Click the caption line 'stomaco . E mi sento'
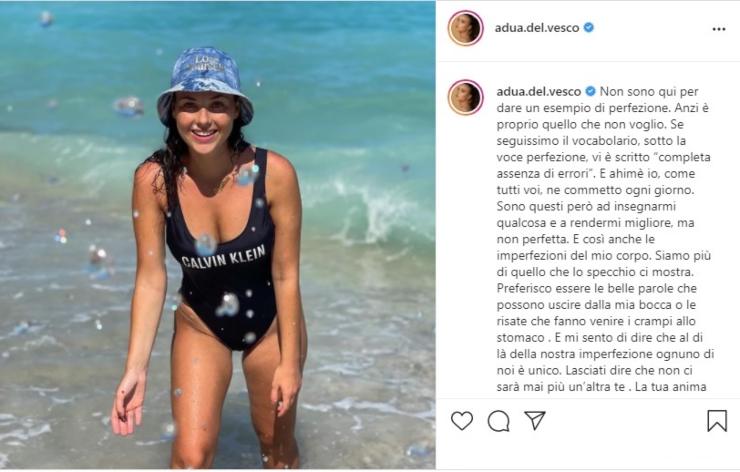 pyautogui.click(x=600, y=337)
